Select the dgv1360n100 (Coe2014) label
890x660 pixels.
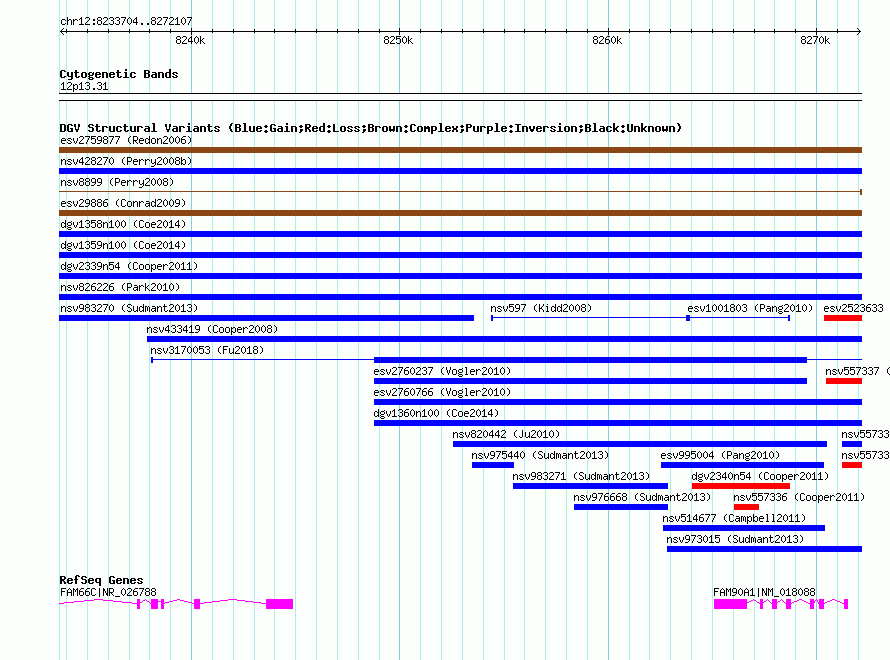[436, 413]
